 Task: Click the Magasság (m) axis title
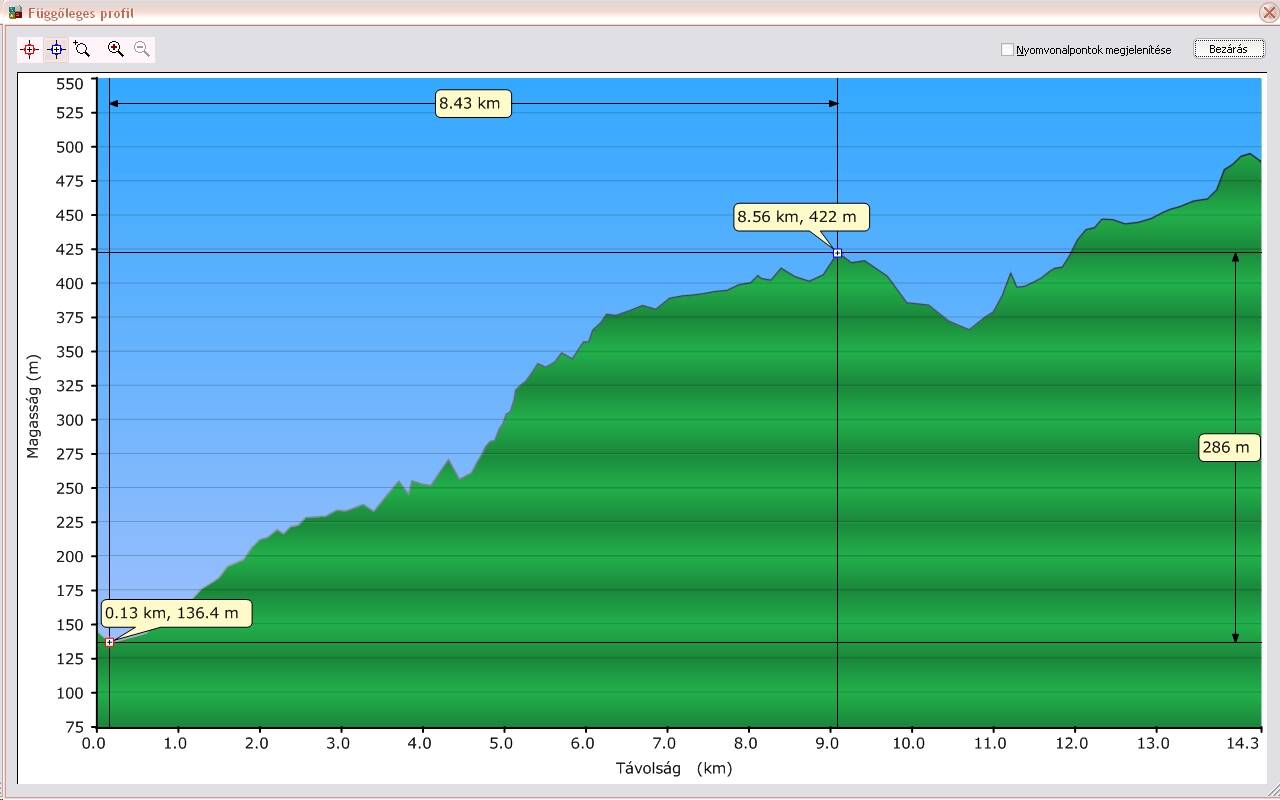click(32, 406)
